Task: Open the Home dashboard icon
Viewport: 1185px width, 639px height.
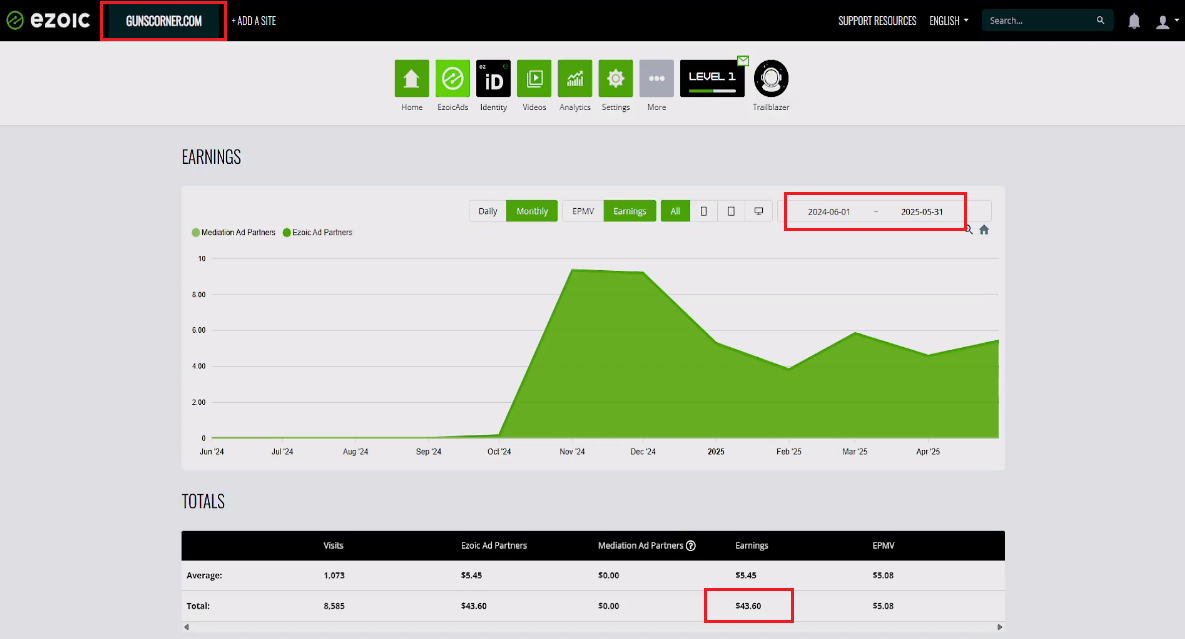Action: [x=412, y=79]
